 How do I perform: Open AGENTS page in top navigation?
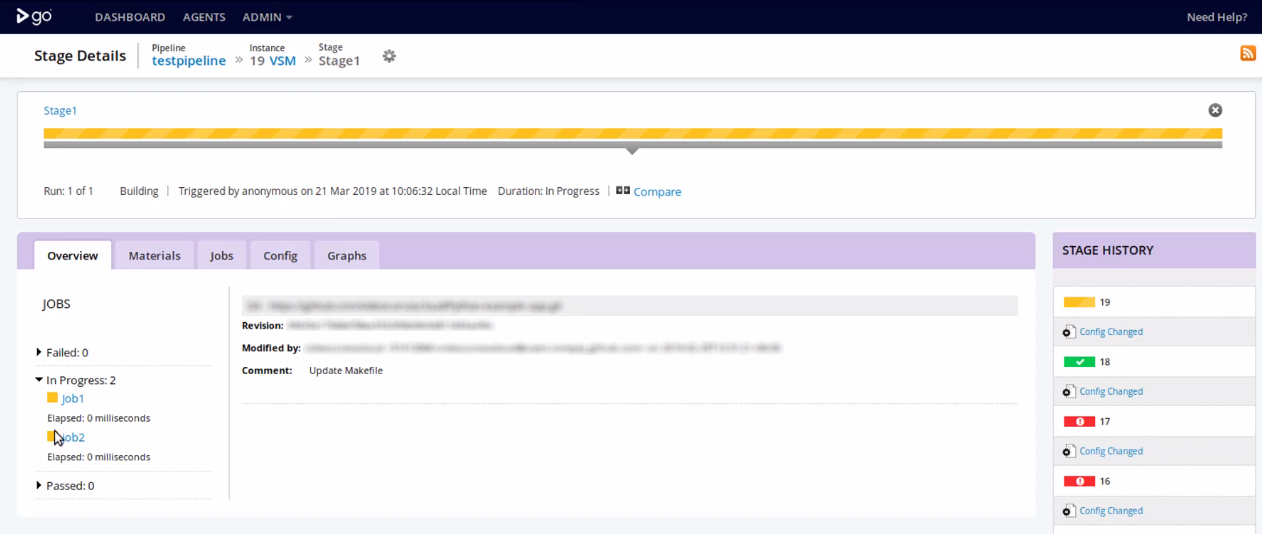204,17
